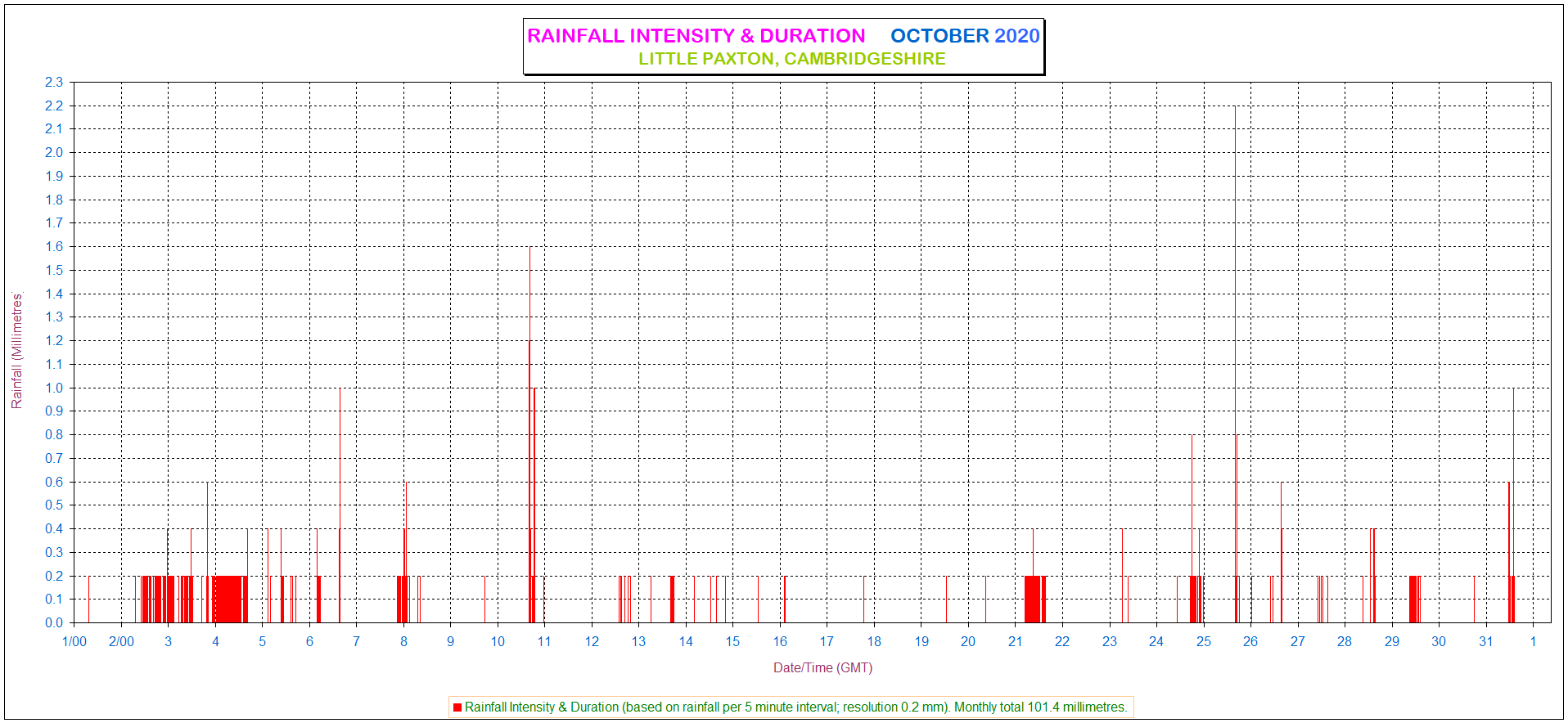The width and height of the screenshot is (1568, 723).
Task: Click the 0.6 mm red bar on the 8th
Action: click(406, 552)
